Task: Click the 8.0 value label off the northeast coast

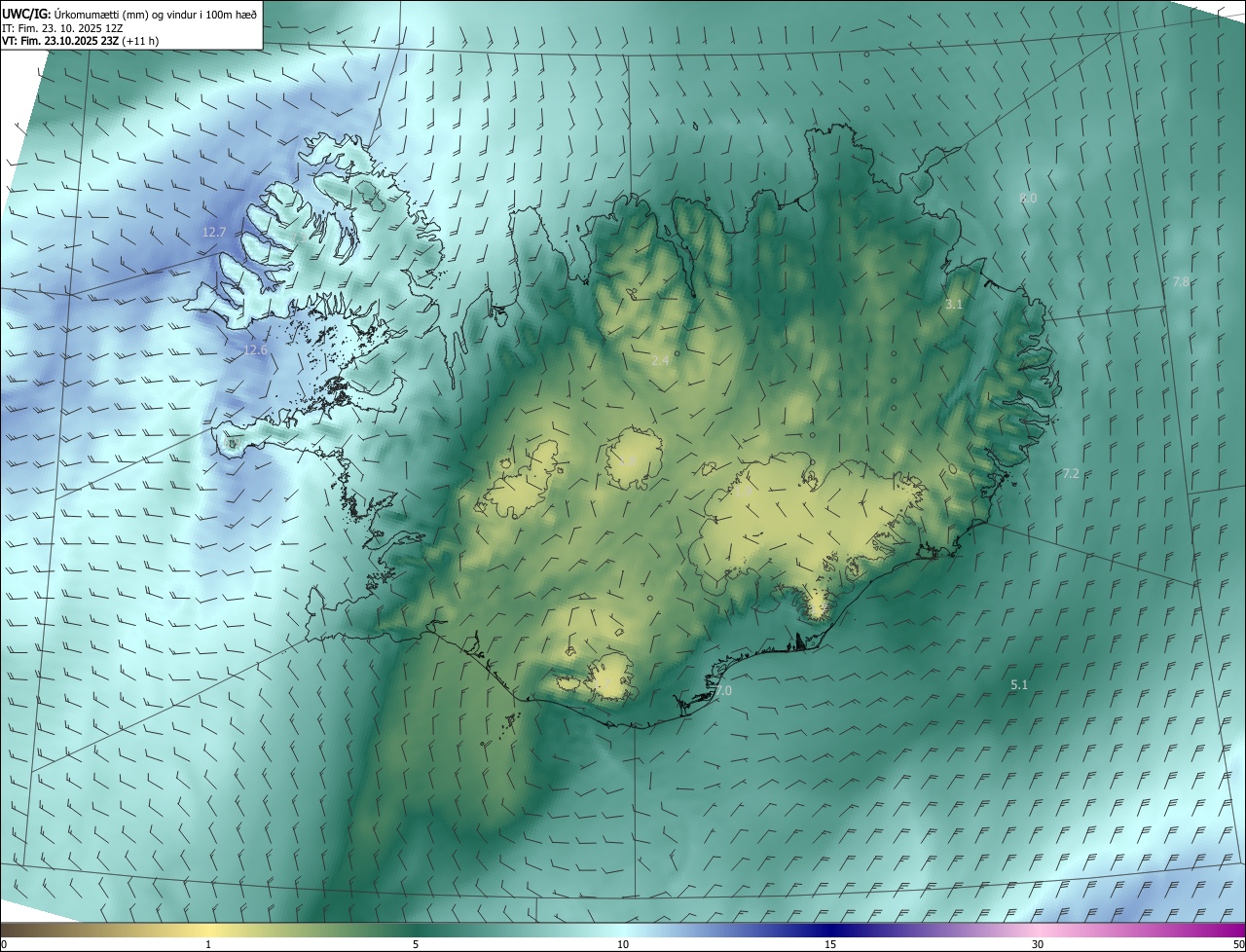Action: coord(1028,199)
